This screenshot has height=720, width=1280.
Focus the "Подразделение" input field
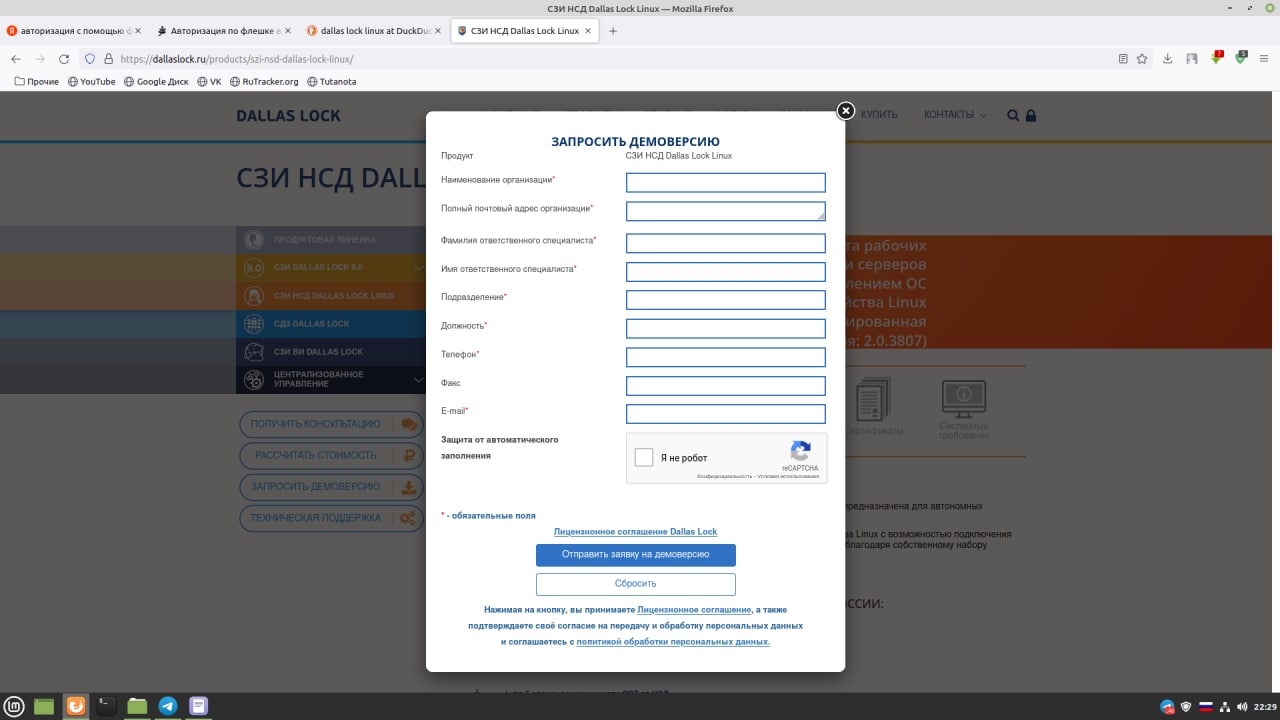click(726, 300)
